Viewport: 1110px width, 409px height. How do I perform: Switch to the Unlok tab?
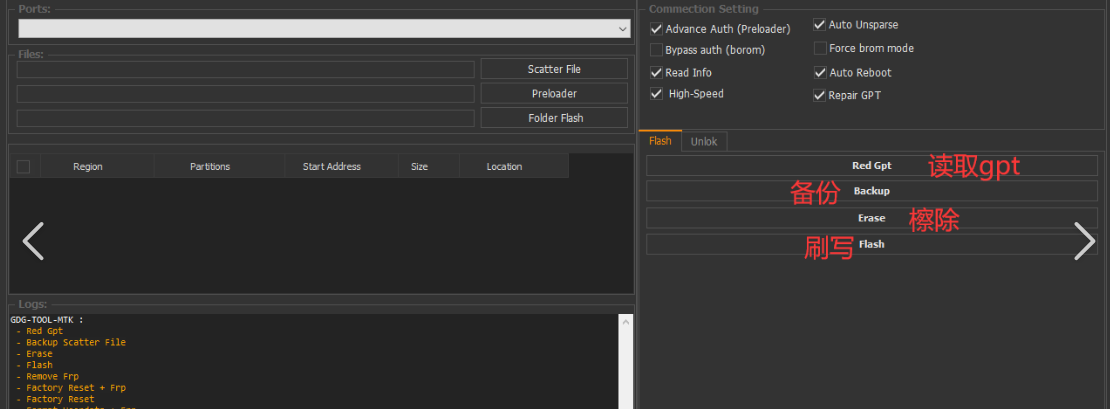point(704,142)
